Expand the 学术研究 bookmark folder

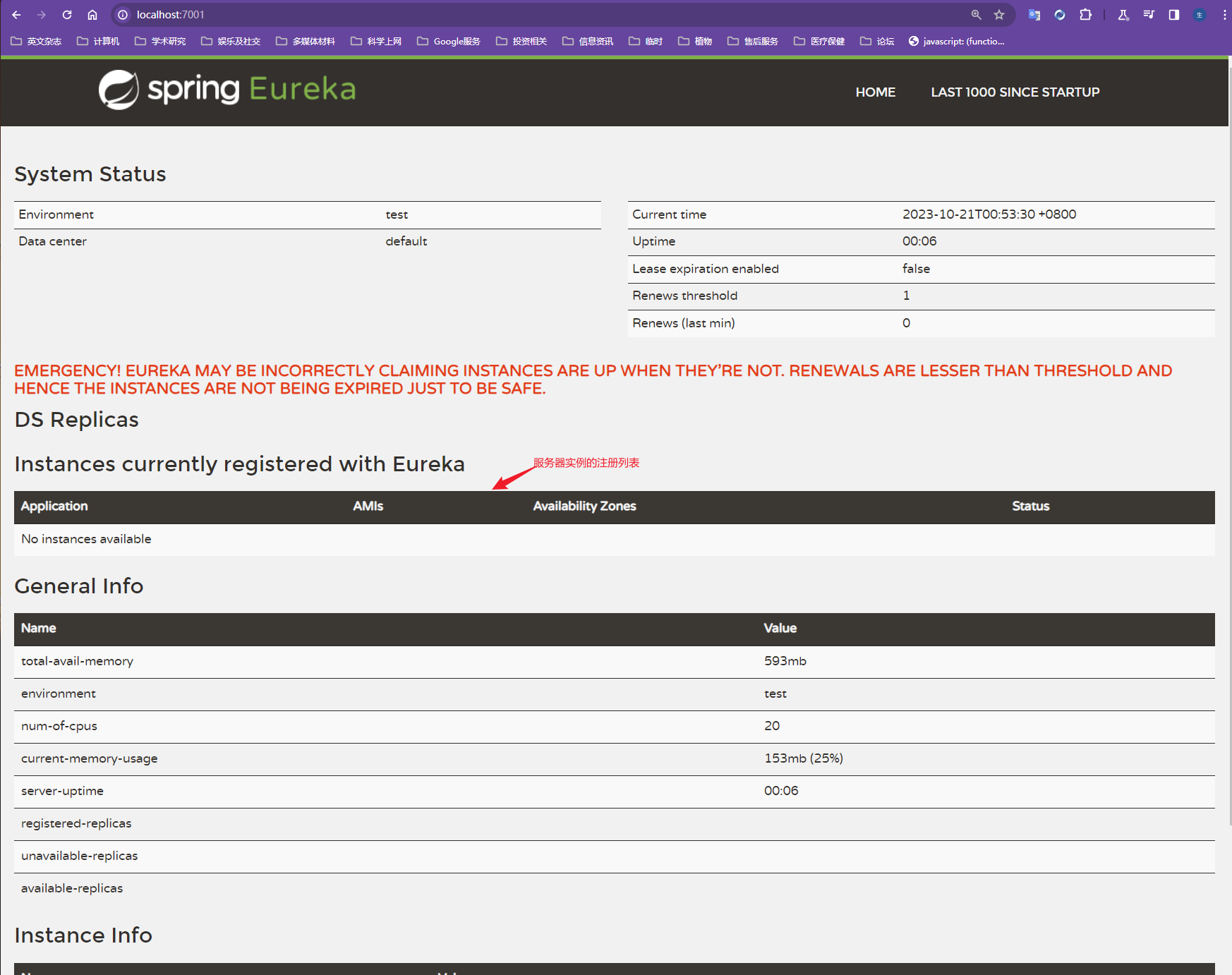tap(160, 42)
